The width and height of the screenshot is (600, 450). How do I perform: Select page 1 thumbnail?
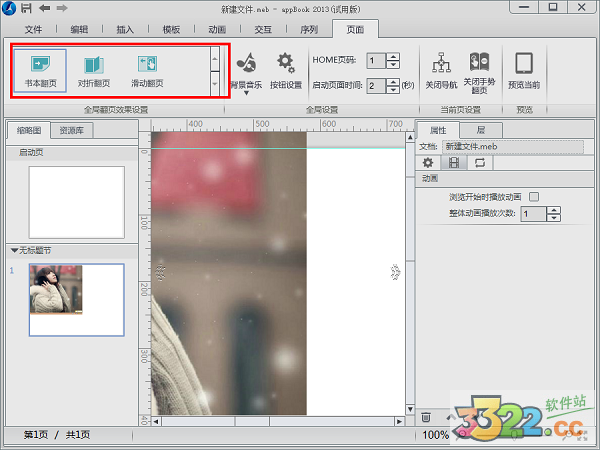coord(77,300)
